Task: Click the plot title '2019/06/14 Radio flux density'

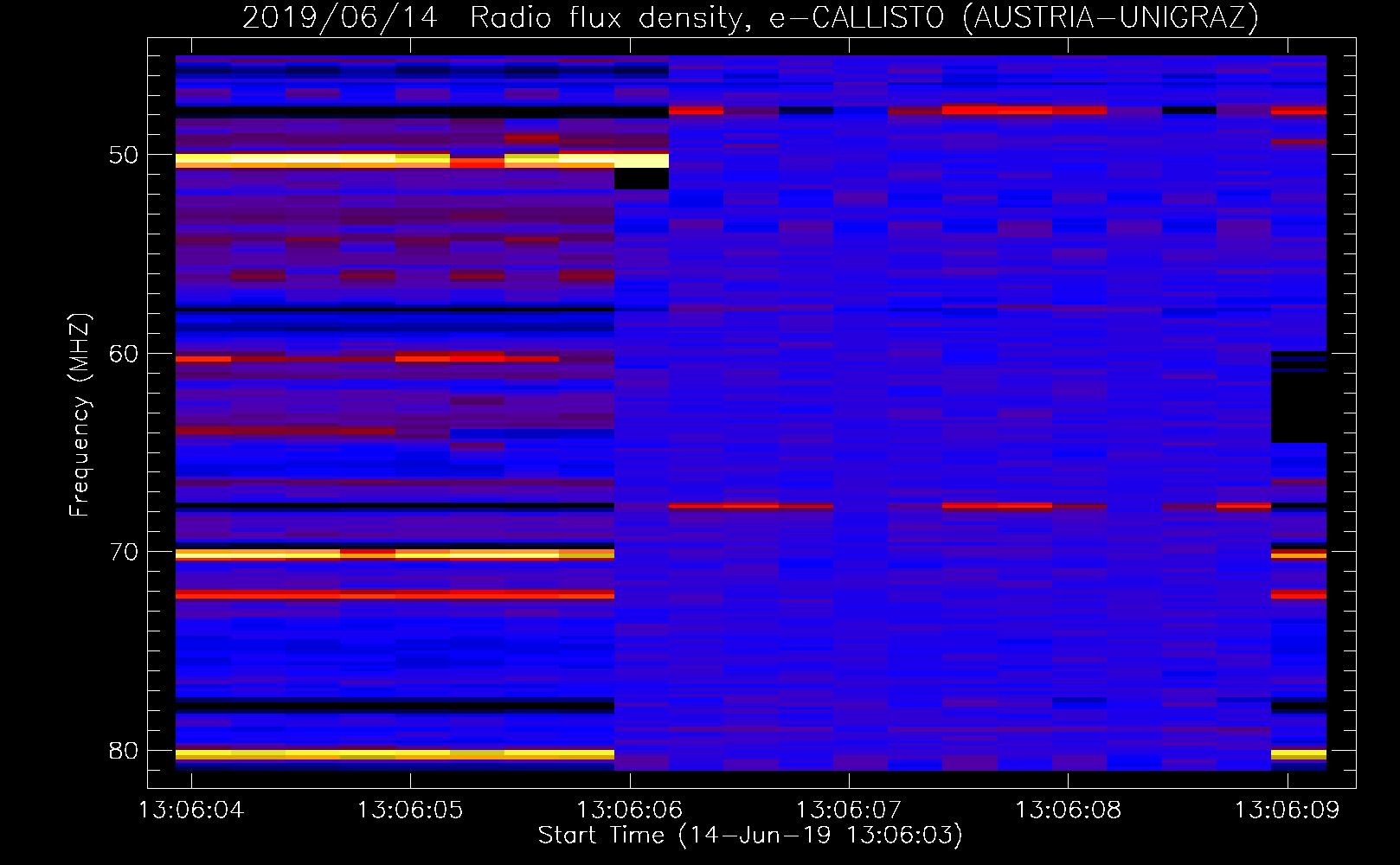Action: click(x=497, y=17)
